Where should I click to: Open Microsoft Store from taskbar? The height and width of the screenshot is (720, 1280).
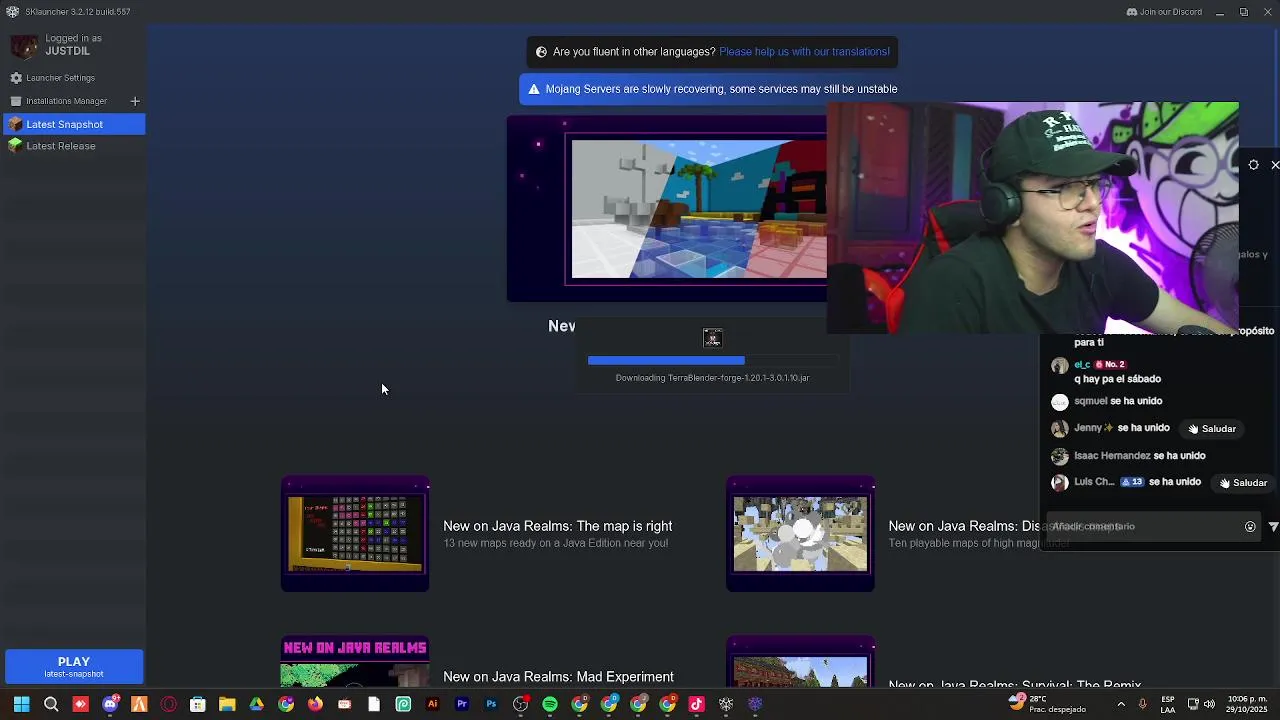click(198, 704)
